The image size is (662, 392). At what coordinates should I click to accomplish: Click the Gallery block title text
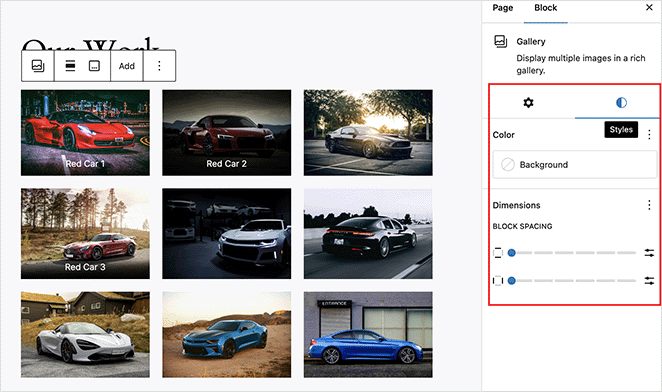[531, 41]
